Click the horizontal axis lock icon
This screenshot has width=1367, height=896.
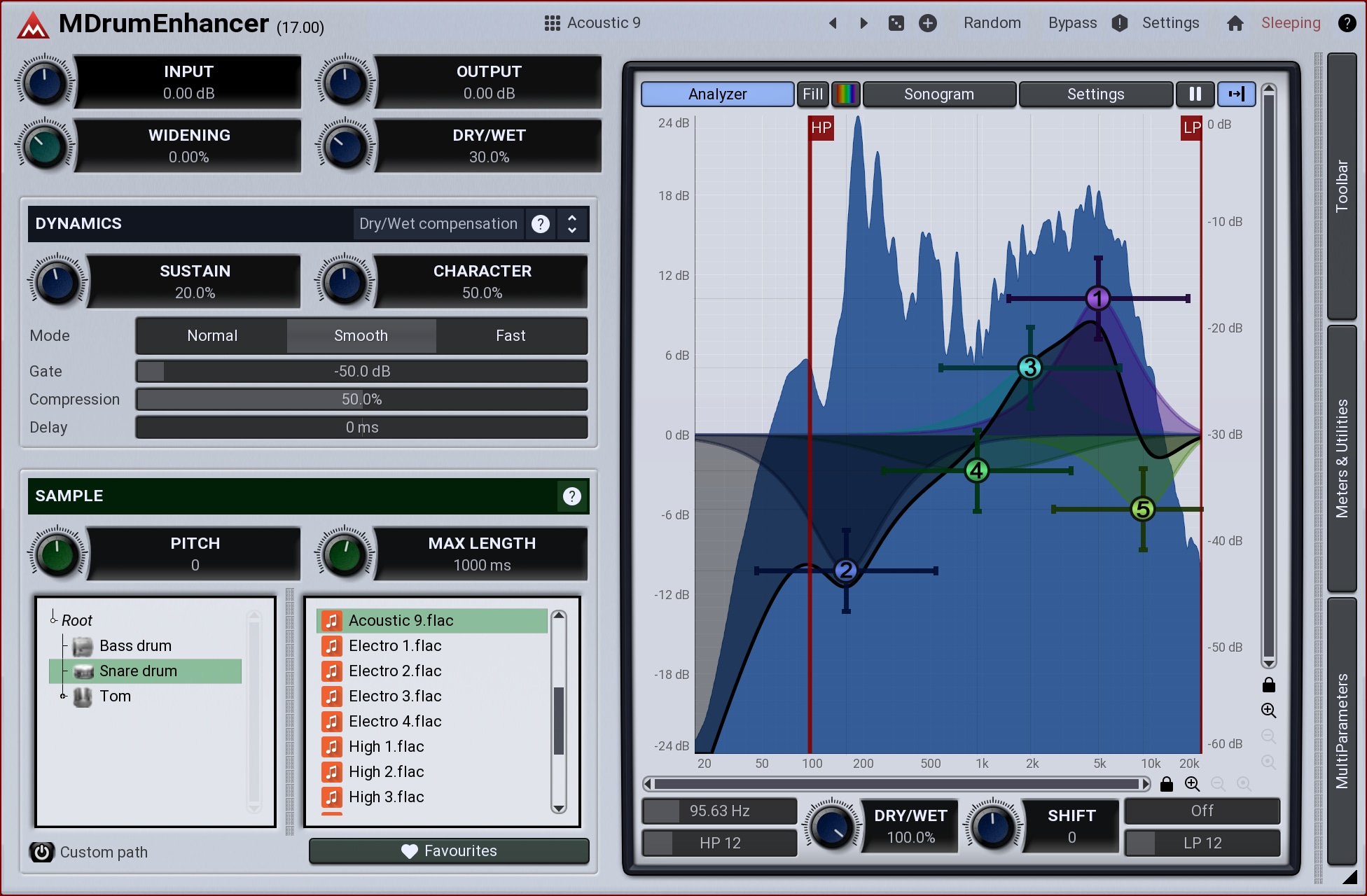(1166, 784)
